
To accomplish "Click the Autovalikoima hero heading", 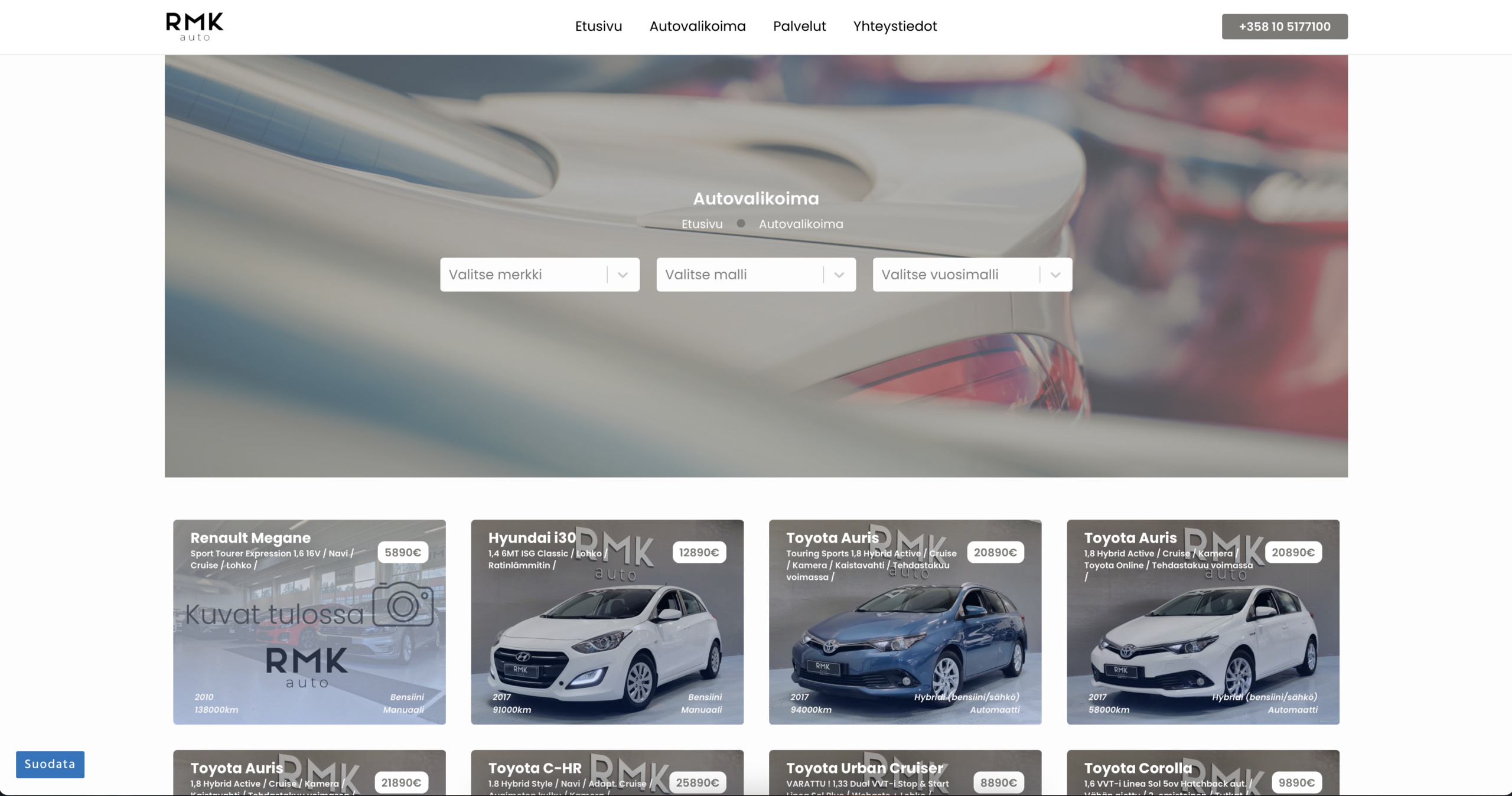I will [x=756, y=199].
